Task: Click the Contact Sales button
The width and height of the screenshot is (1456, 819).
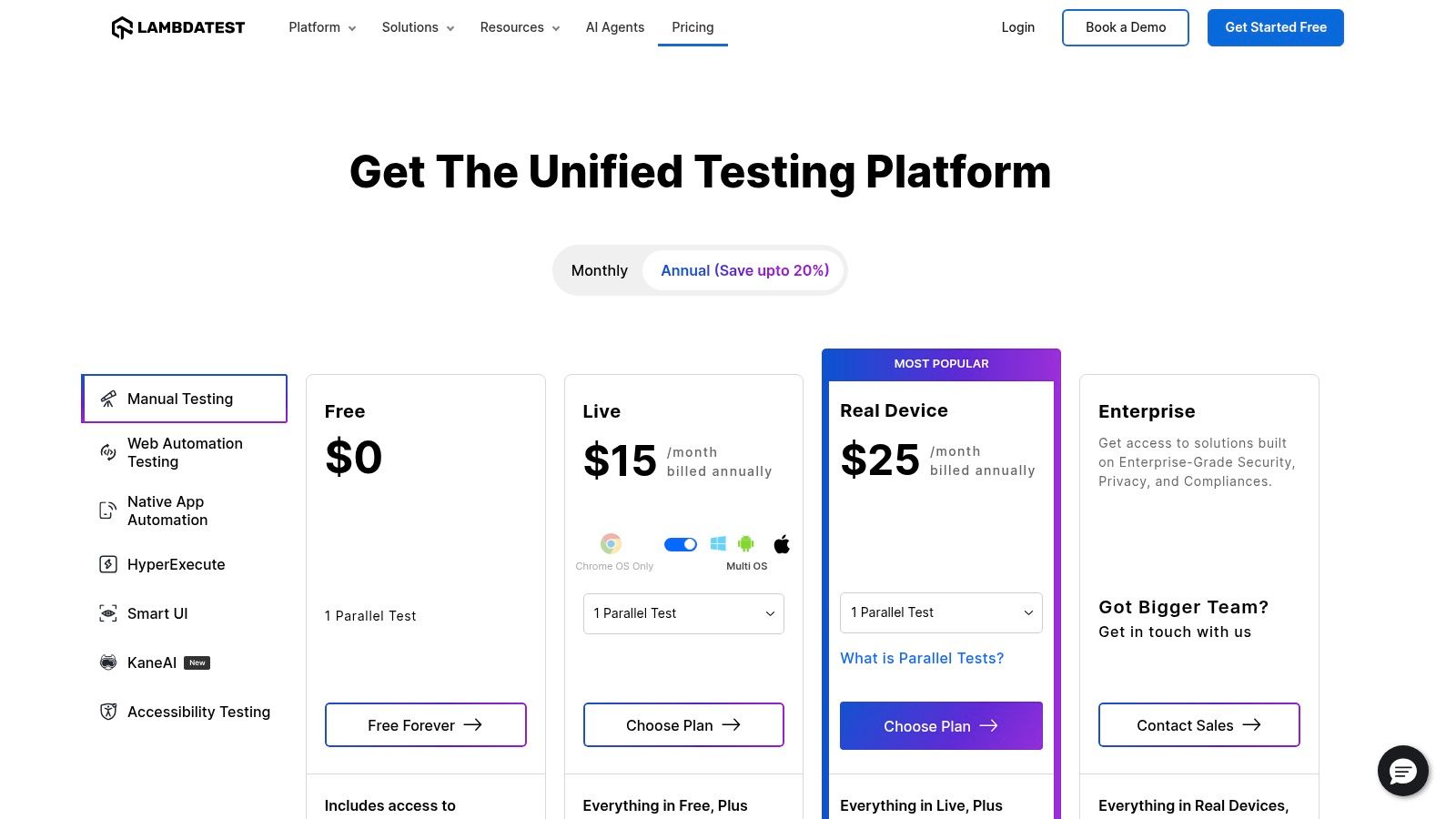Action: [1198, 725]
